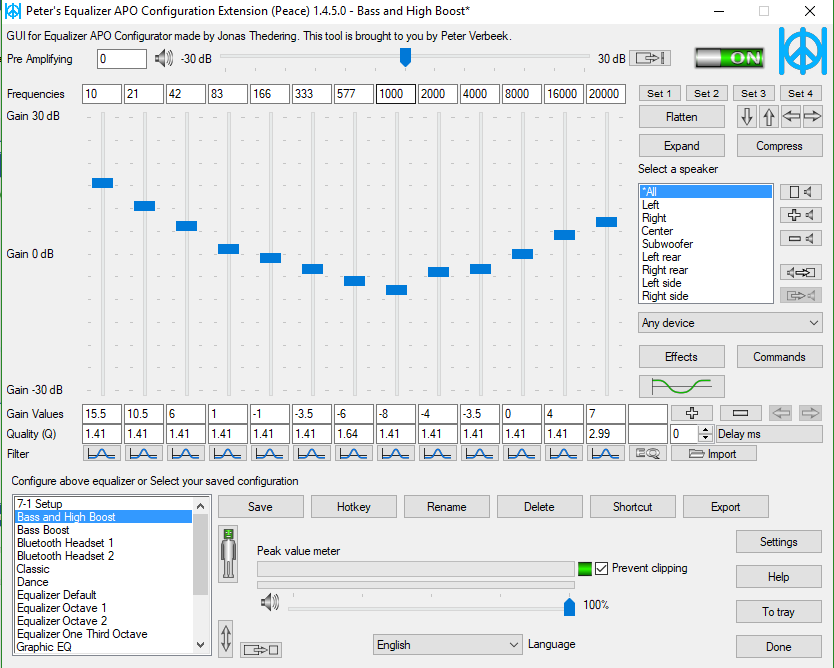Screen dimensions: 834x668
Task: Click the pre-amplifying speaker mute icon
Action: (x=164, y=59)
